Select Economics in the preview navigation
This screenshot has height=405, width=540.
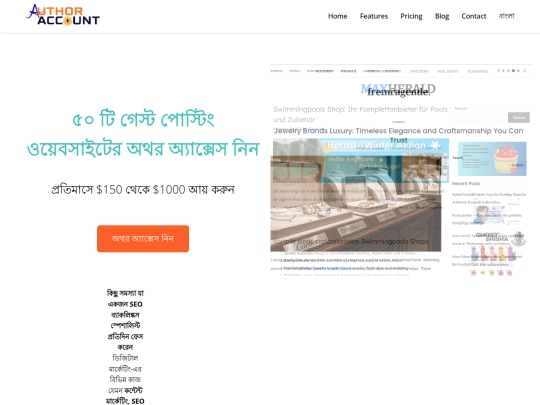coord(478,71)
